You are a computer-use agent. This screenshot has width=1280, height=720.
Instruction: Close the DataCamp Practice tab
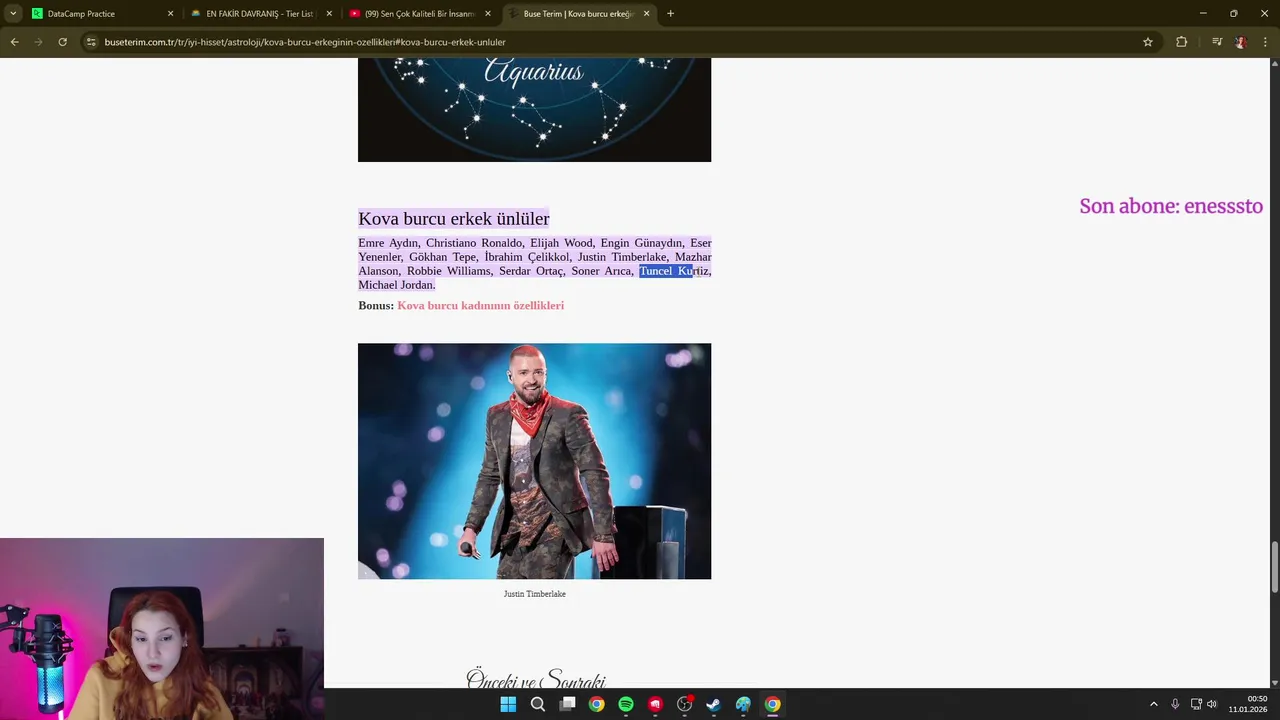pos(170,14)
